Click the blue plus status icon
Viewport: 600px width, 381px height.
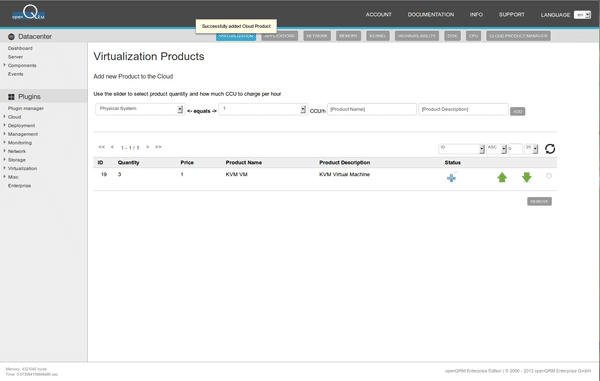(451, 178)
